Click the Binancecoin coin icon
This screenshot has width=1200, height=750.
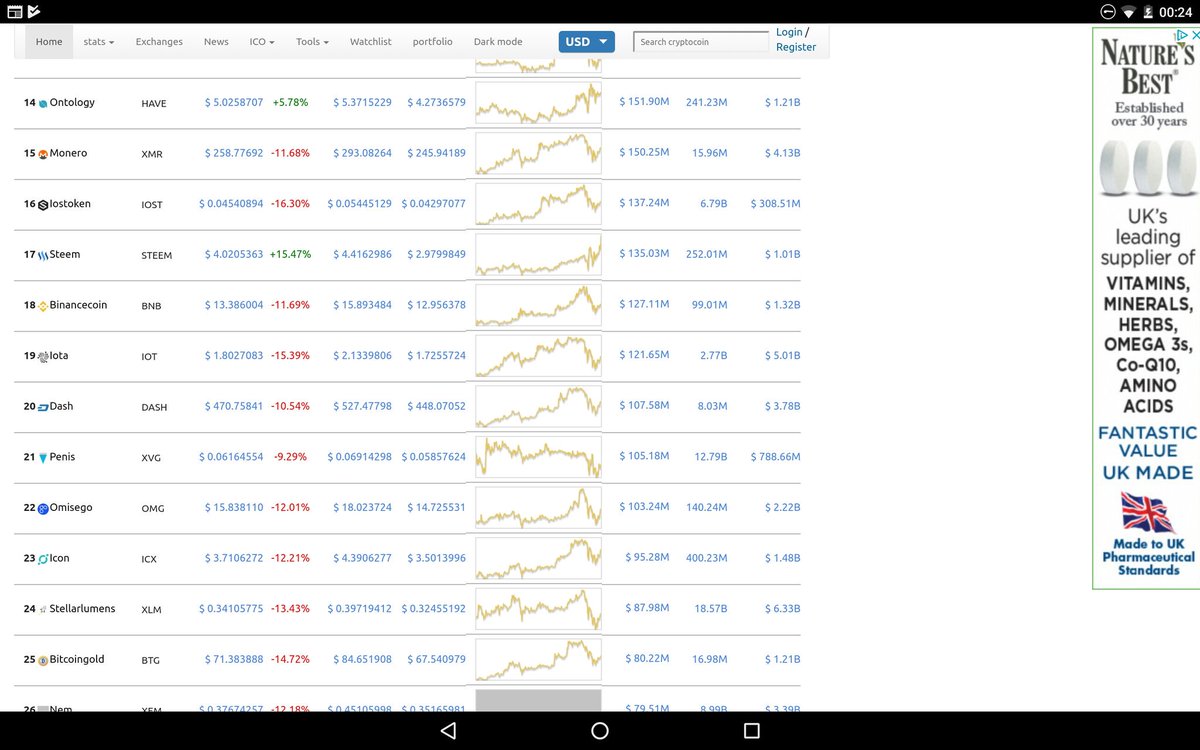[x=43, y=306]
